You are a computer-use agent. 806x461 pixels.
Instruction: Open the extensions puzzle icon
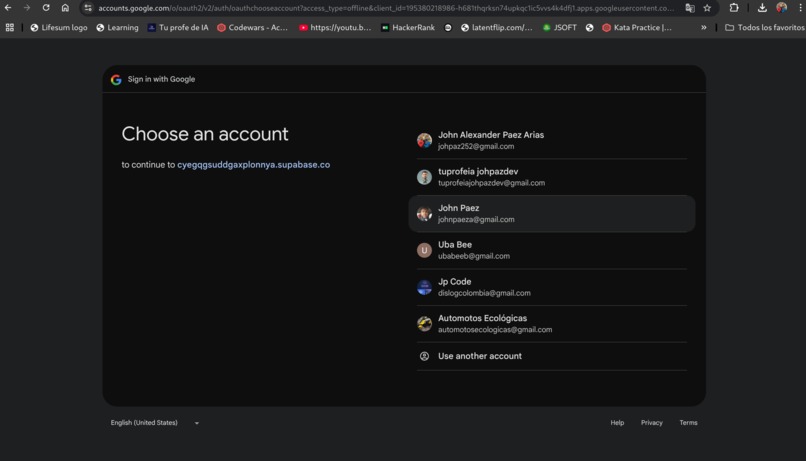pyautogui.click(x=734, y=8)
